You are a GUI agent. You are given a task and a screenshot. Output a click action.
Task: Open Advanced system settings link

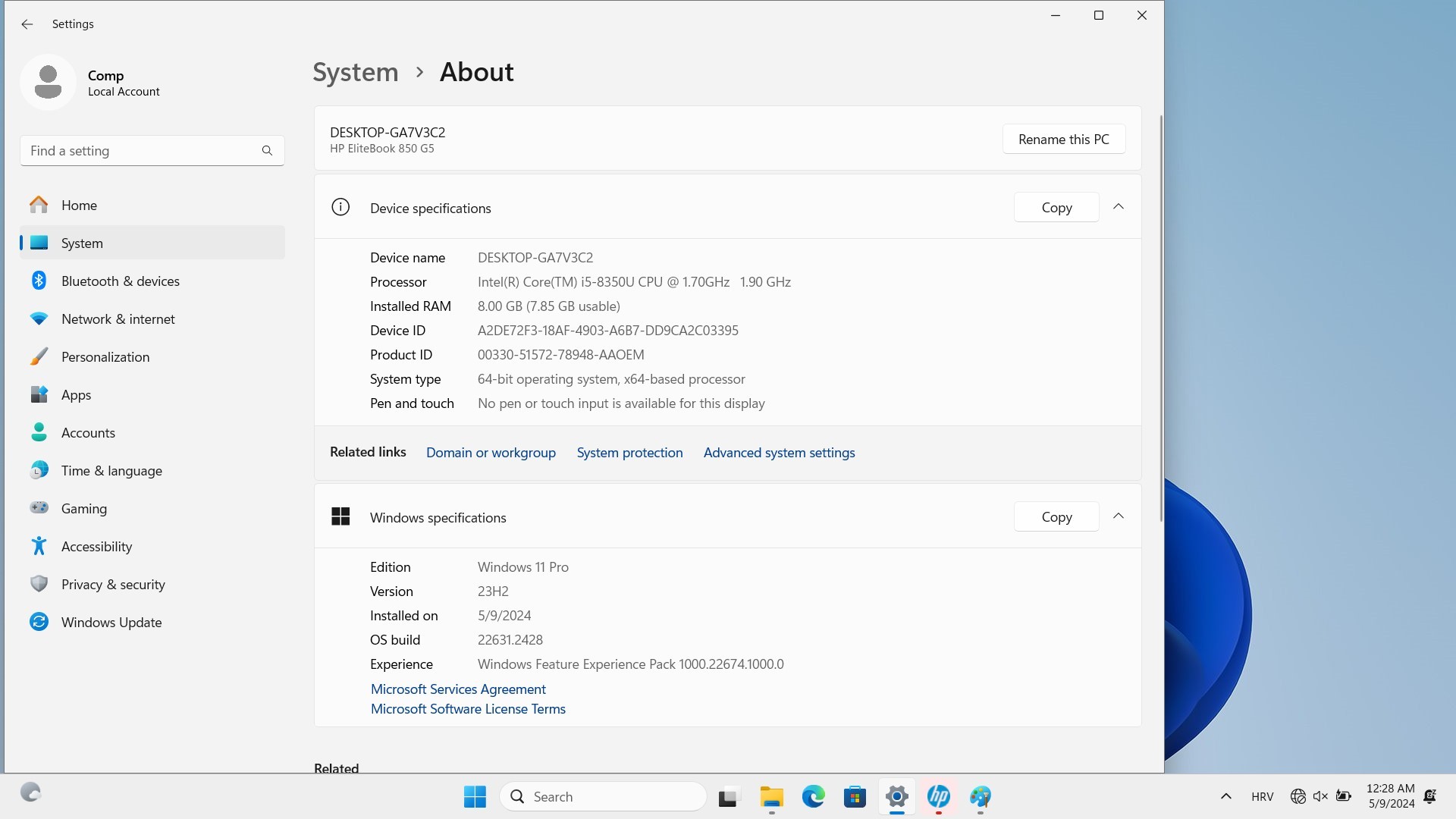(779, 453)
